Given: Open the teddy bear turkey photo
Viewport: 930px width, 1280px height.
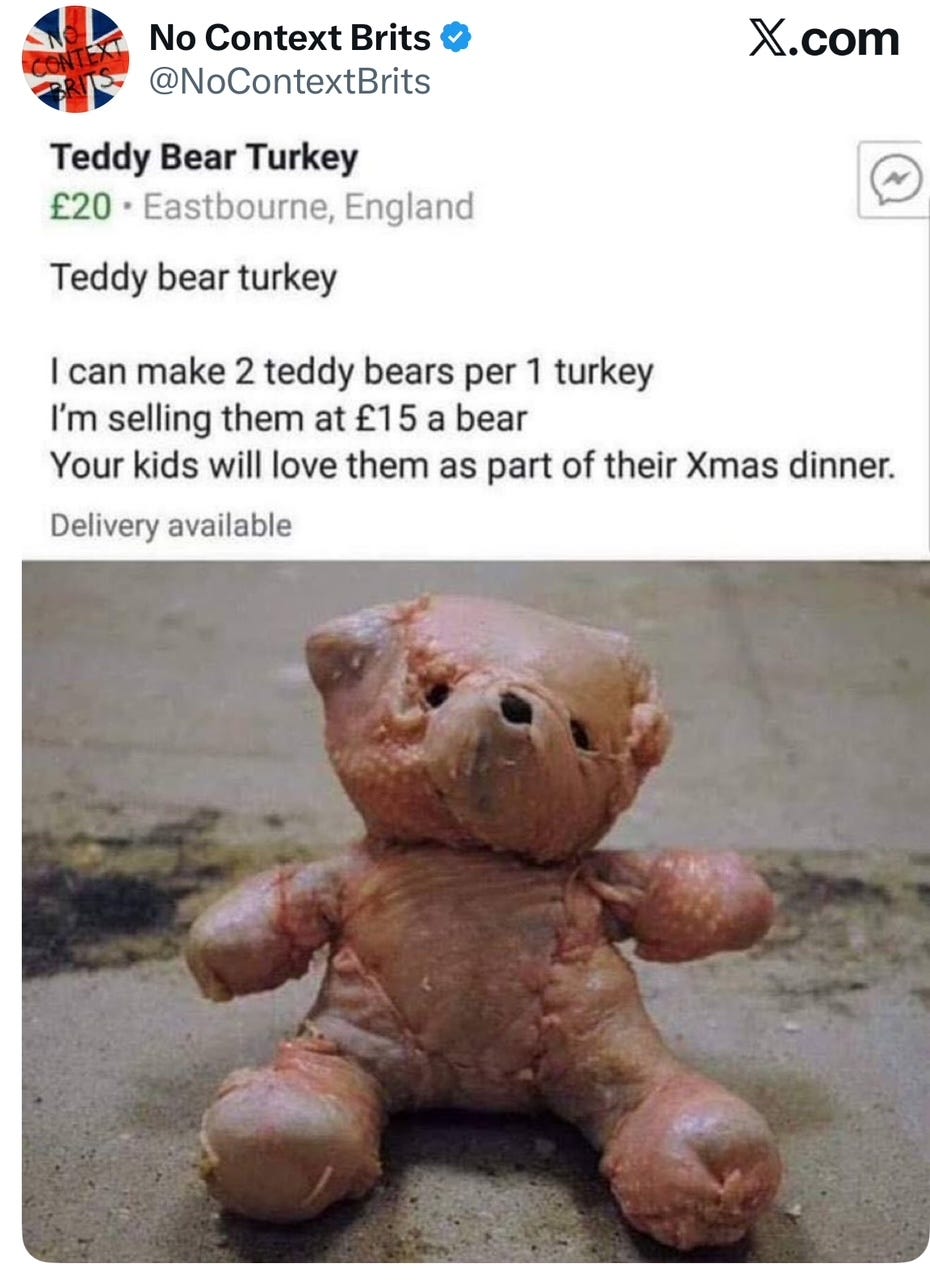Looking at the screenshot, I should (x=475, y=911).
